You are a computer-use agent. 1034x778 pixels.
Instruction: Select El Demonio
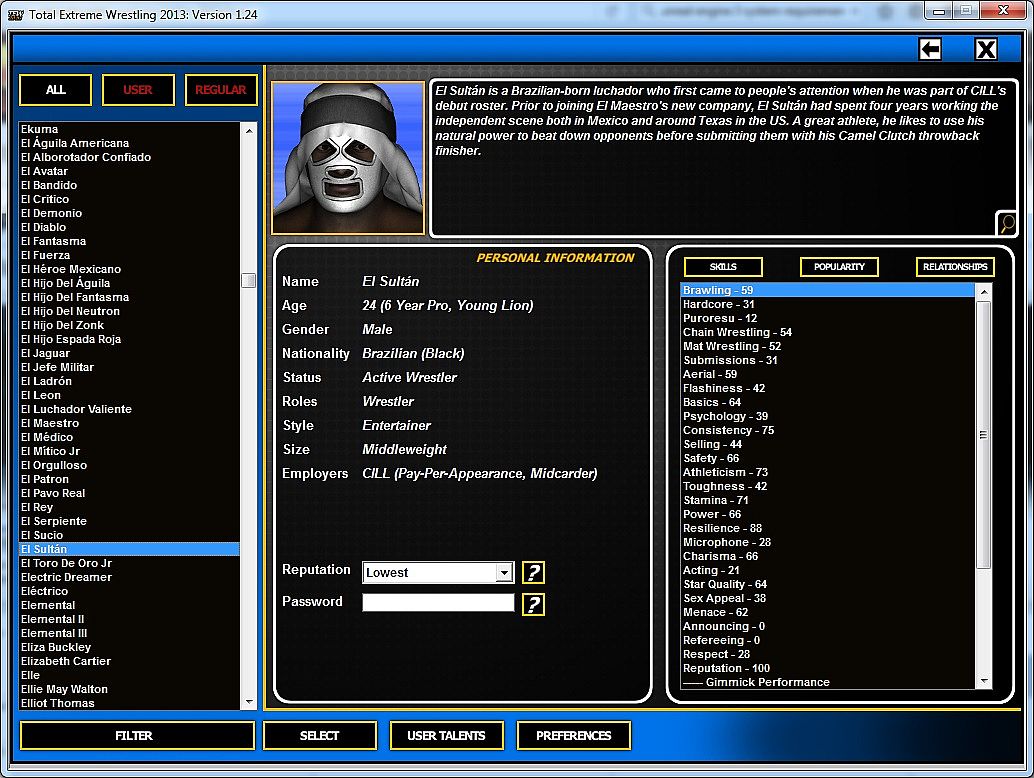click(129, 213)
